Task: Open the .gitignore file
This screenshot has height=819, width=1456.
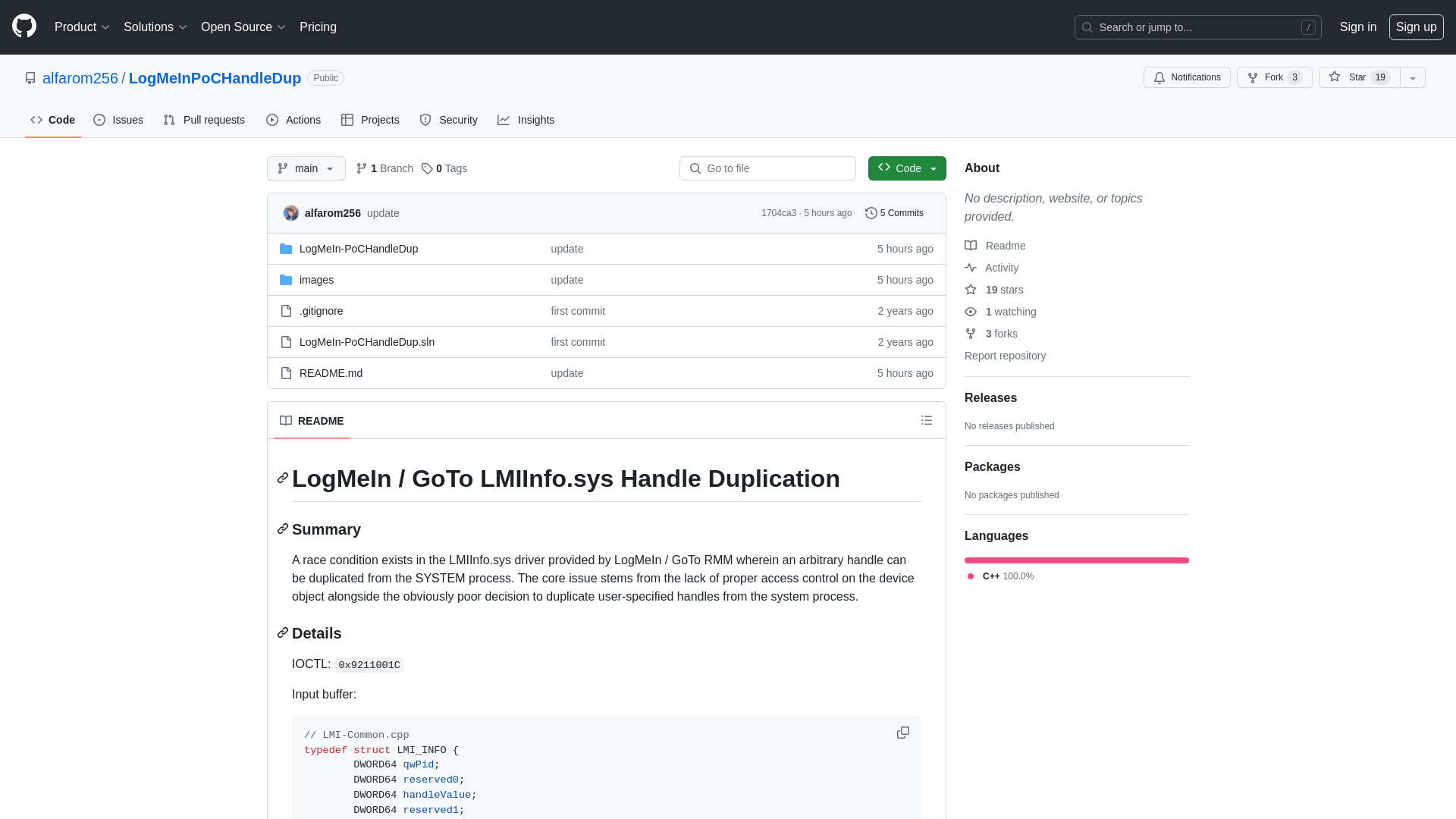Action: coord(321,311)
